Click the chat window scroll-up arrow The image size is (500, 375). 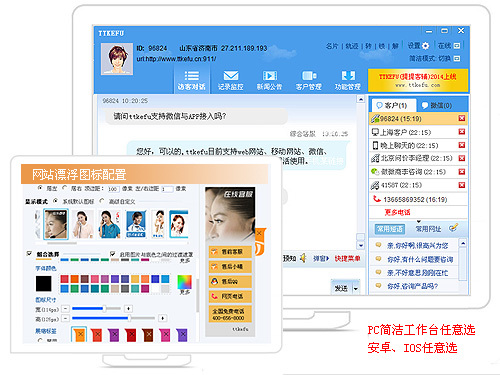tap(361, 99)
